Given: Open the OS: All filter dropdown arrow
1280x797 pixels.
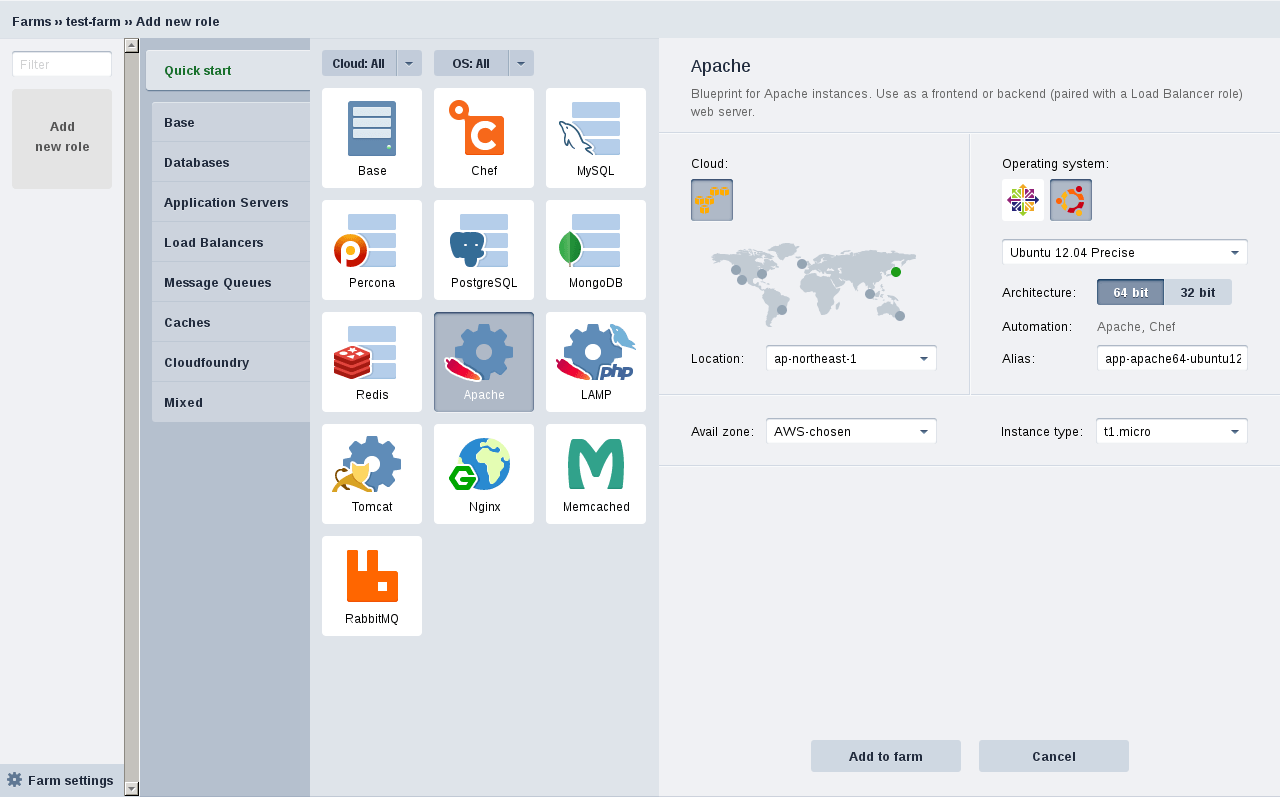Looking at the screenshot, I should tap(521, 63).
